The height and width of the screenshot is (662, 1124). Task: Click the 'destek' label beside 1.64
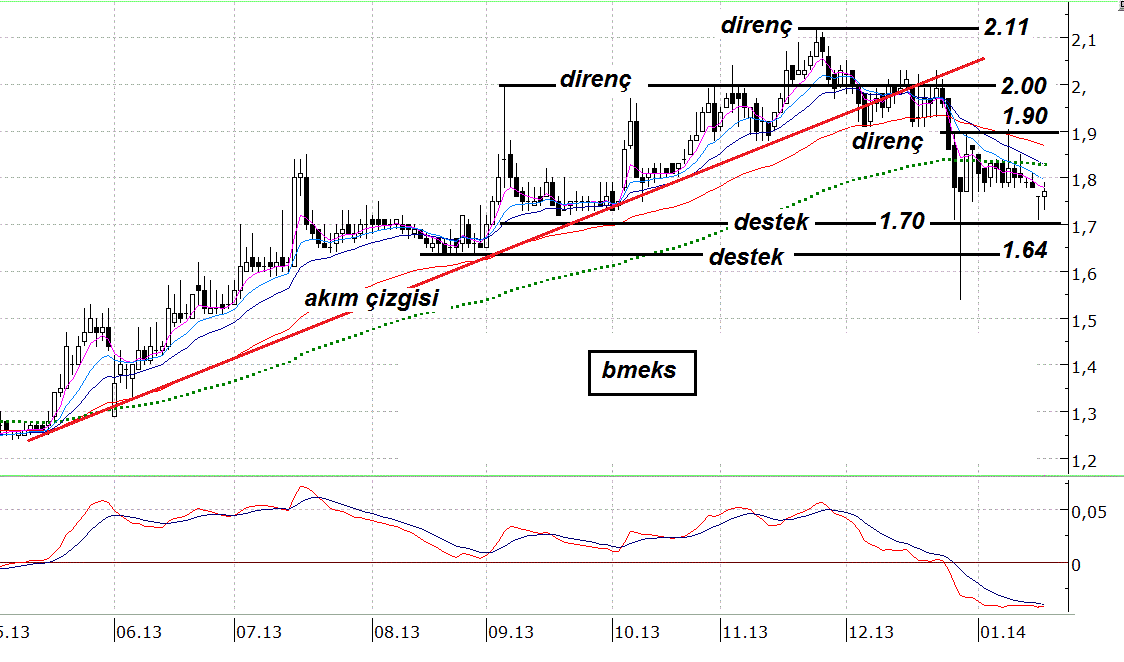(x=746, y=257)
